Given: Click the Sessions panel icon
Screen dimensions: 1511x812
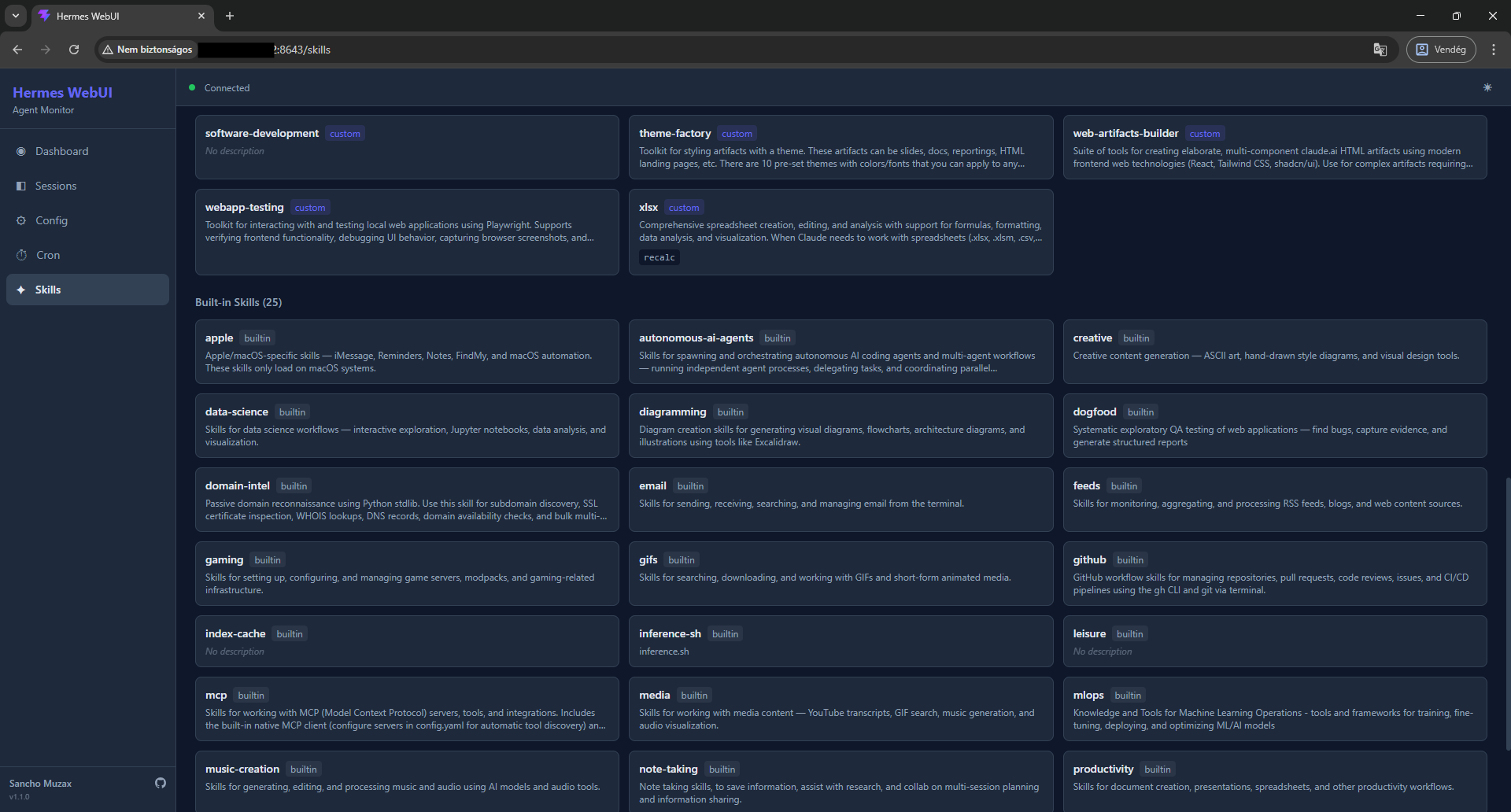Looking at the screenshot, I should tap(21, 186).
